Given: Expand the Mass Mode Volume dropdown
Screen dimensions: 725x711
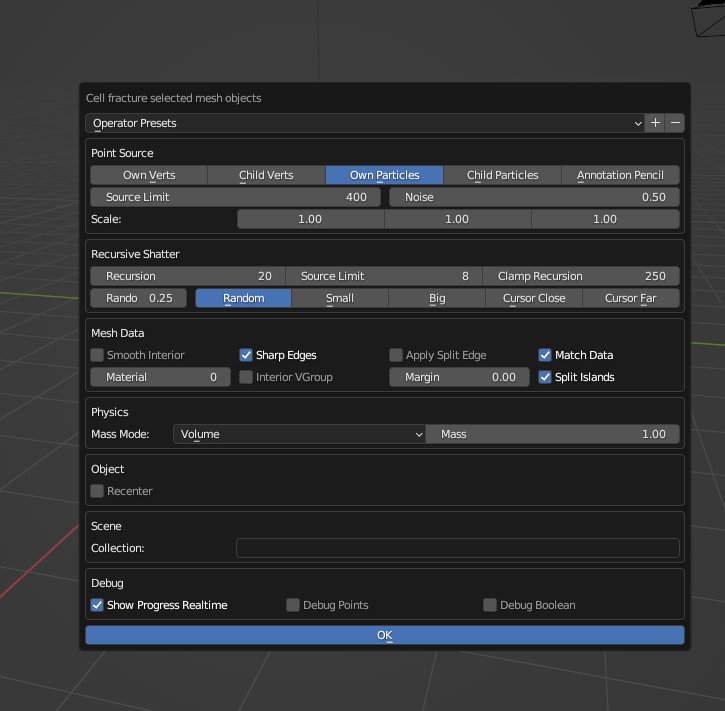Looking at the screenshot, I should tap(299, 434).
